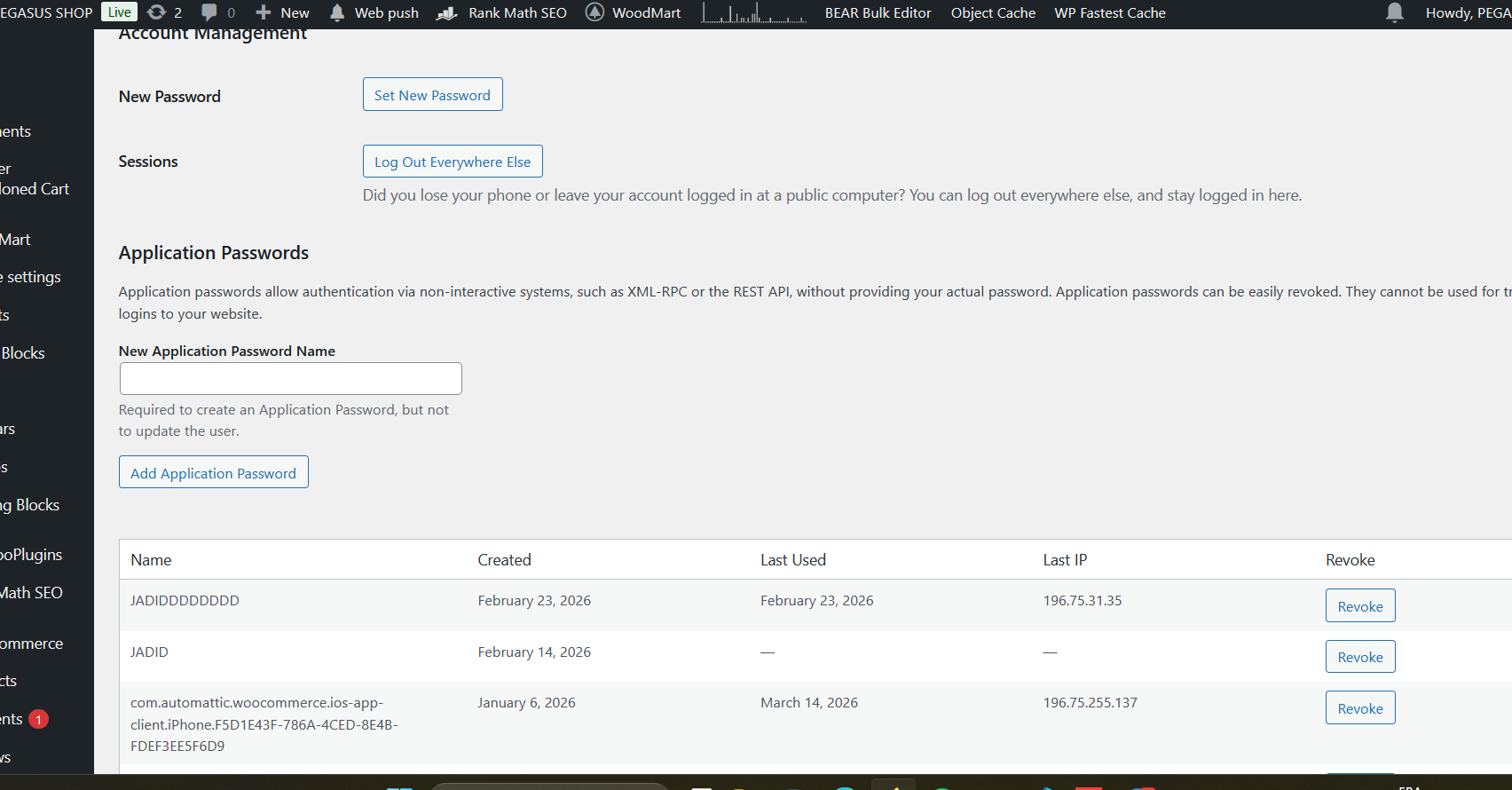Click the IP address "196.75.255.137"

(1091, 702)
